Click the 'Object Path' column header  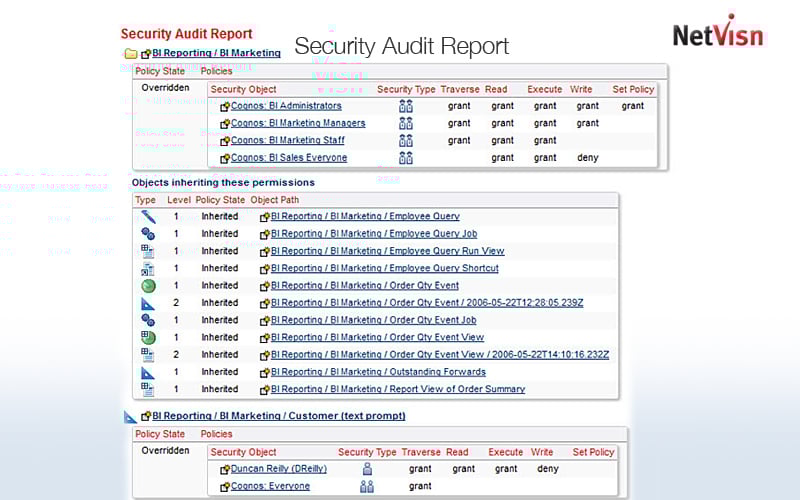274,200
